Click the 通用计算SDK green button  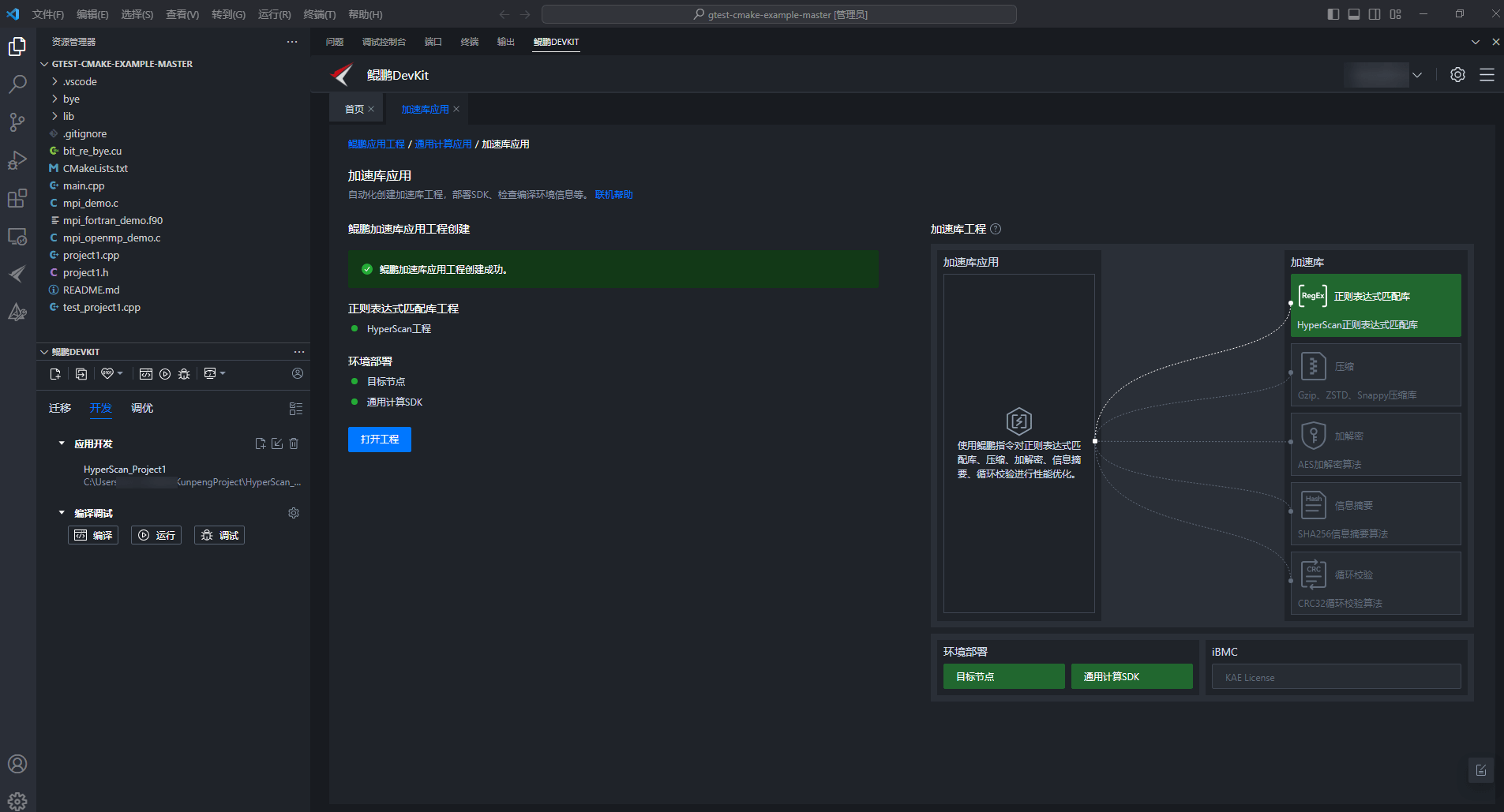(1132, 676)
